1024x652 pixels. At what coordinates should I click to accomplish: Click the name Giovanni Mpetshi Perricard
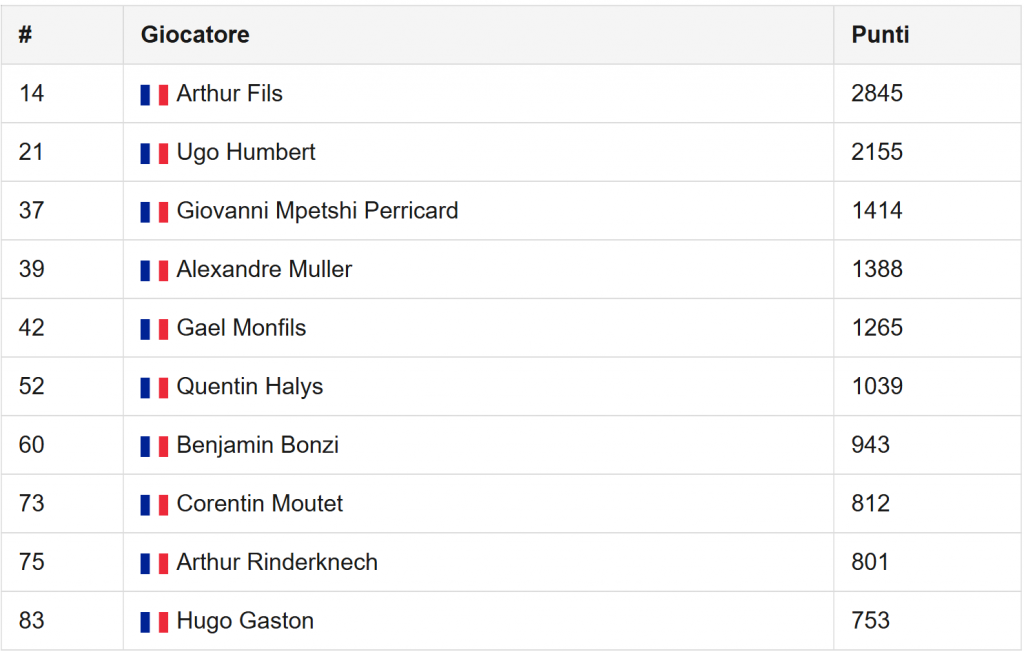tap(318, 210)
